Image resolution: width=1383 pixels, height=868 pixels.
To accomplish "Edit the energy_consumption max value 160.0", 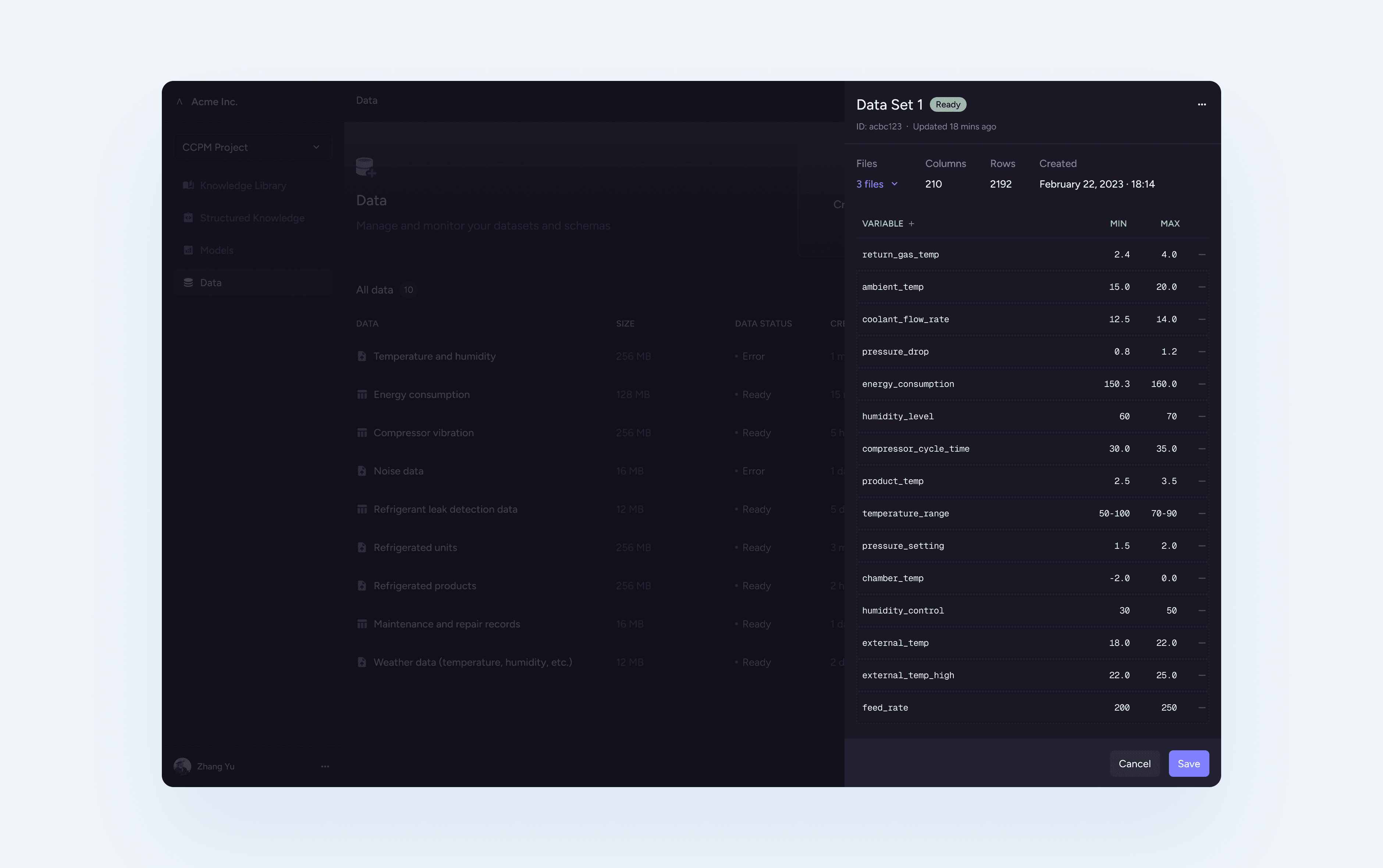I will coord(1164,384).
